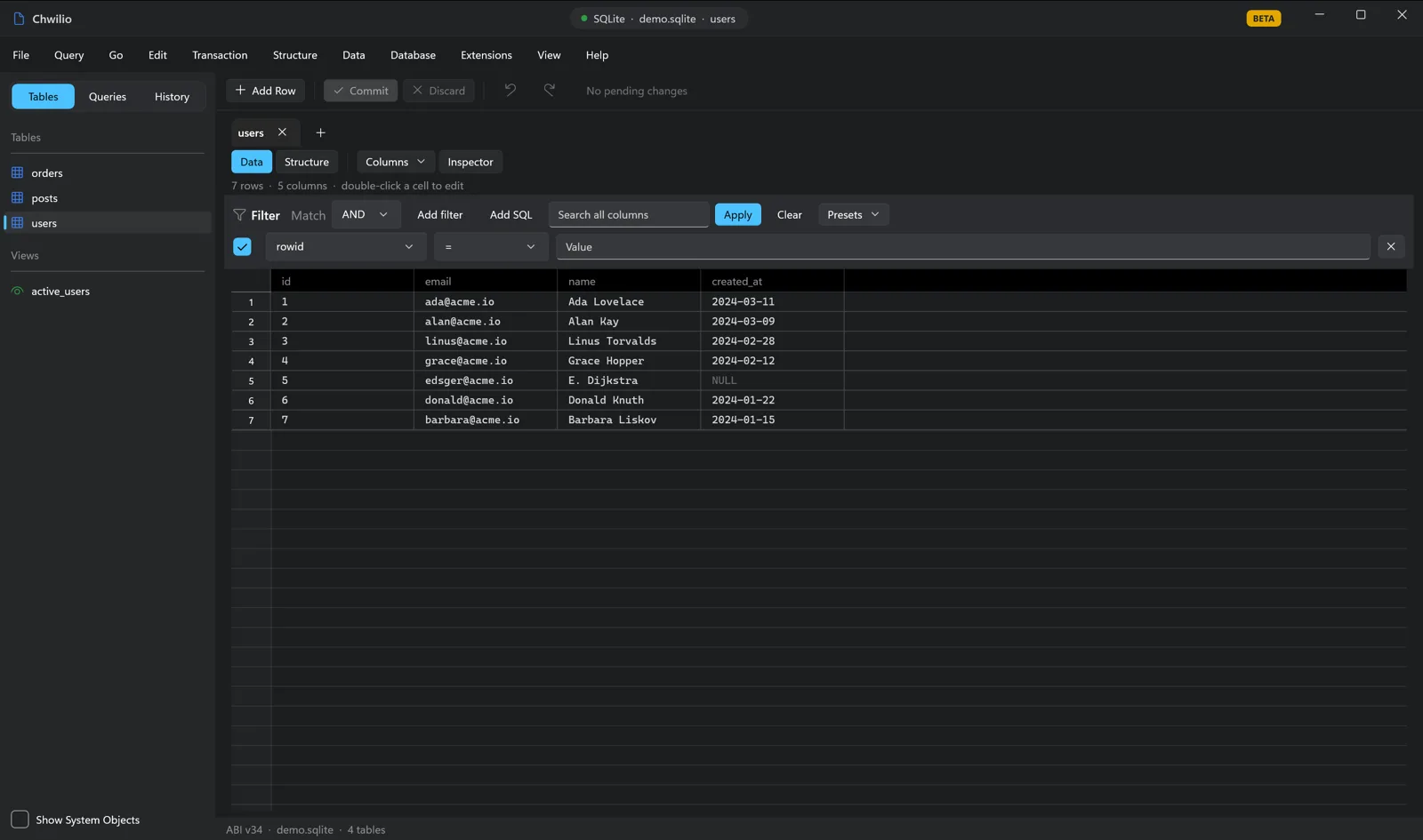Click the NULL created_at cell

click(772, 380)
